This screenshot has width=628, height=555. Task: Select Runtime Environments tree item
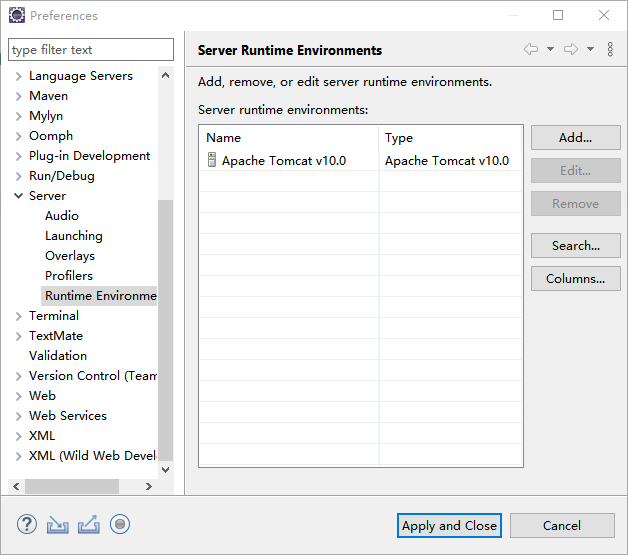(99, 296)
